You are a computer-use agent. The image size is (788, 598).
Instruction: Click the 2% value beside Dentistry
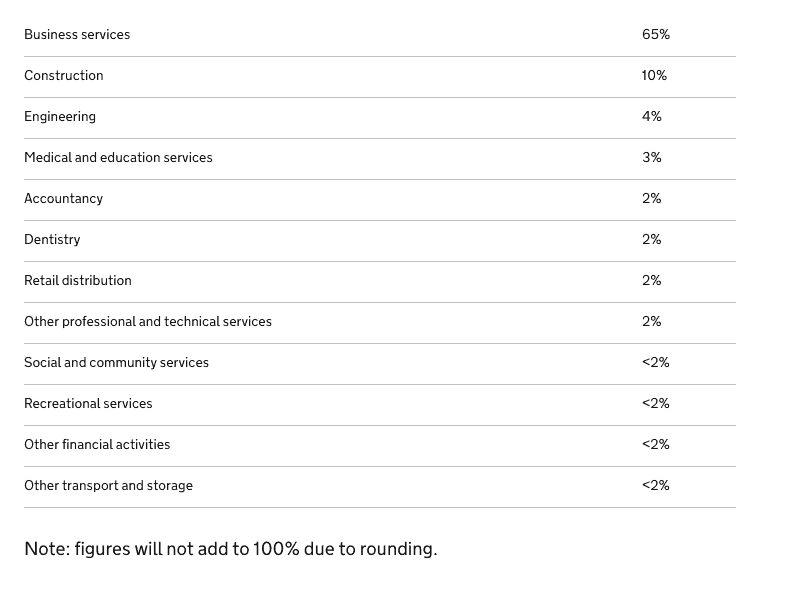652,239
